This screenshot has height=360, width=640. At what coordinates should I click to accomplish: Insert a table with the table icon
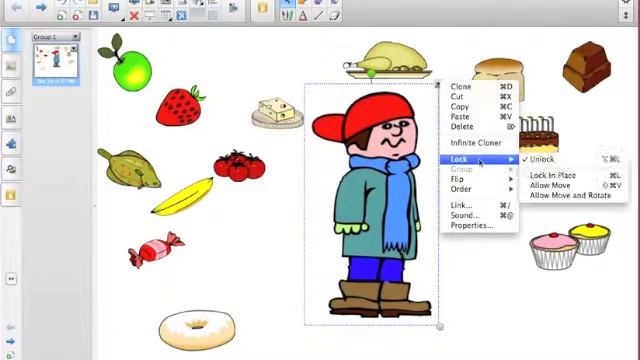pos(165,16)
